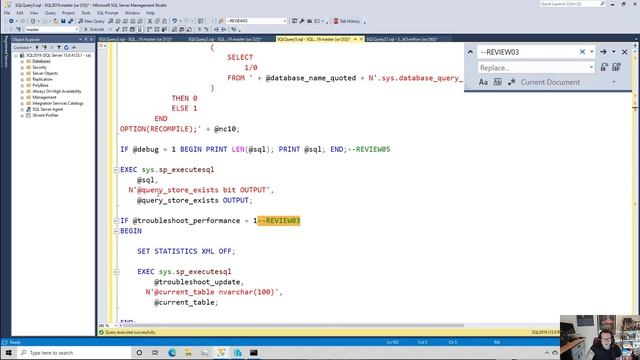This screenshot has height=360, width=640.
Task: Select the Always On High Availability item
Action: [56, 91]
